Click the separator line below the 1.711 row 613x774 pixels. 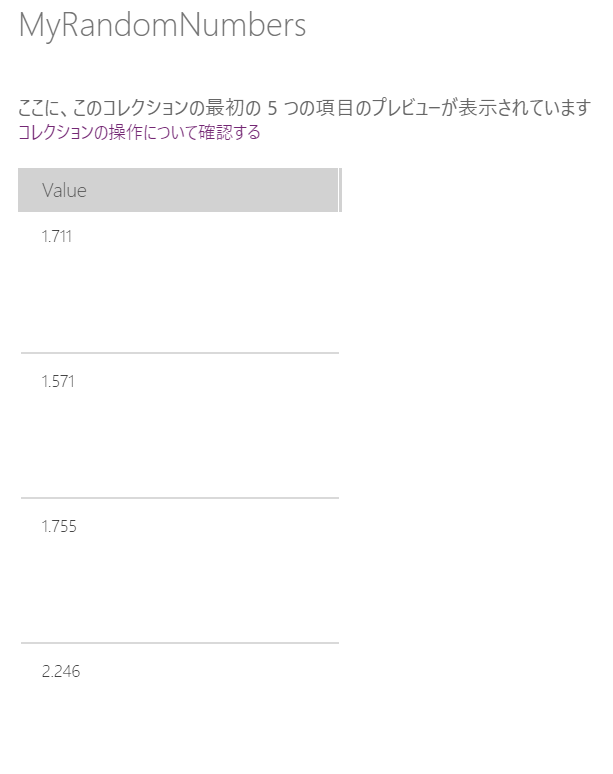[x=180, y=353]
